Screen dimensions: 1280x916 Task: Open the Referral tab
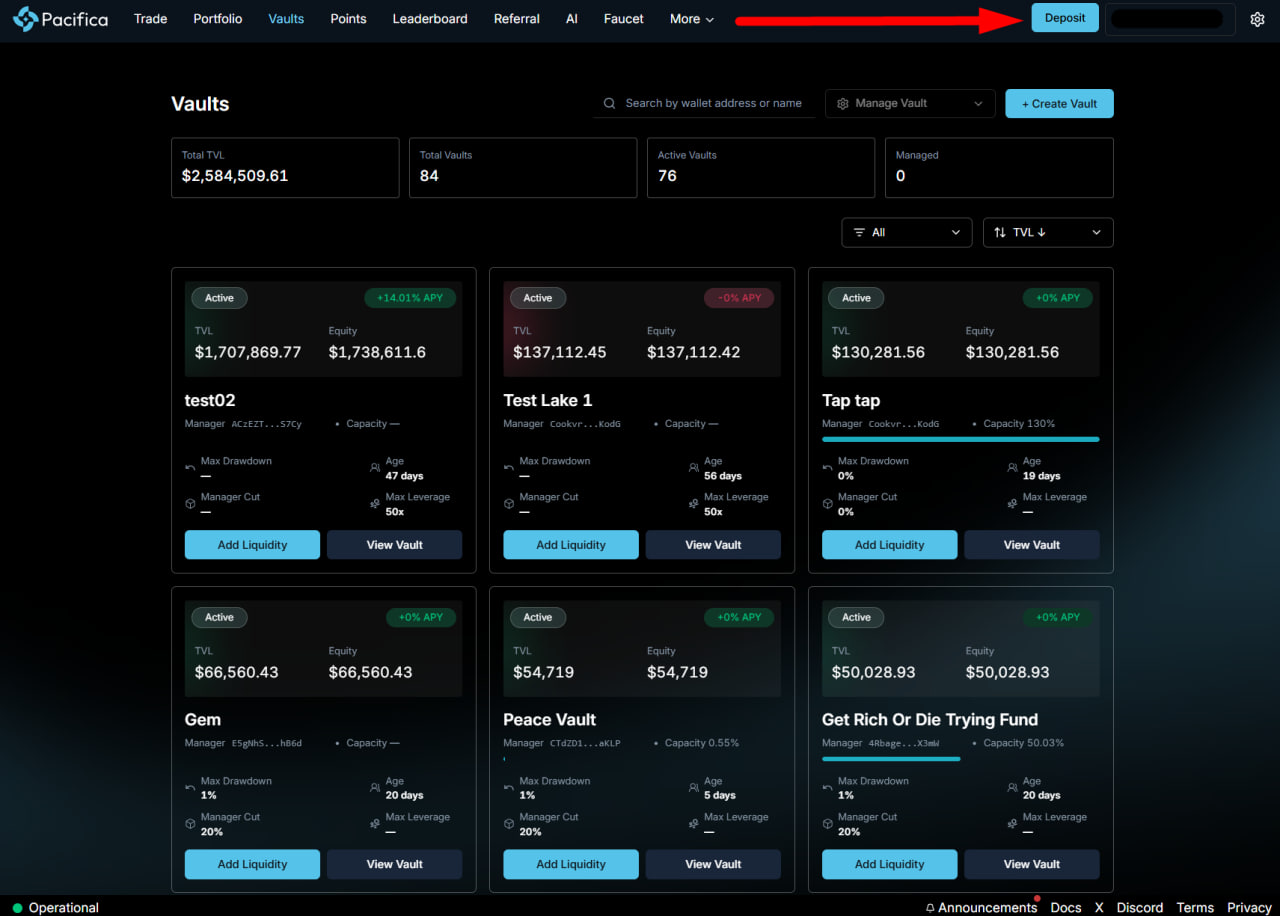tap(517, 19)
